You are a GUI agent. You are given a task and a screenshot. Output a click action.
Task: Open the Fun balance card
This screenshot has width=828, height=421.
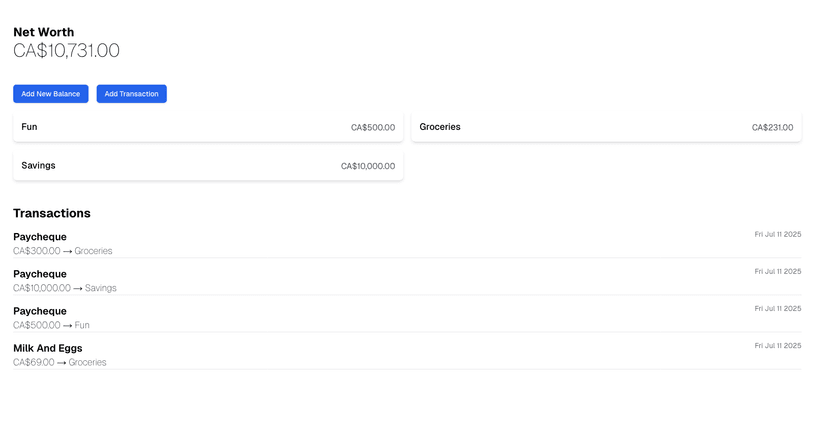pyautogui.click(x=208, y=128)
